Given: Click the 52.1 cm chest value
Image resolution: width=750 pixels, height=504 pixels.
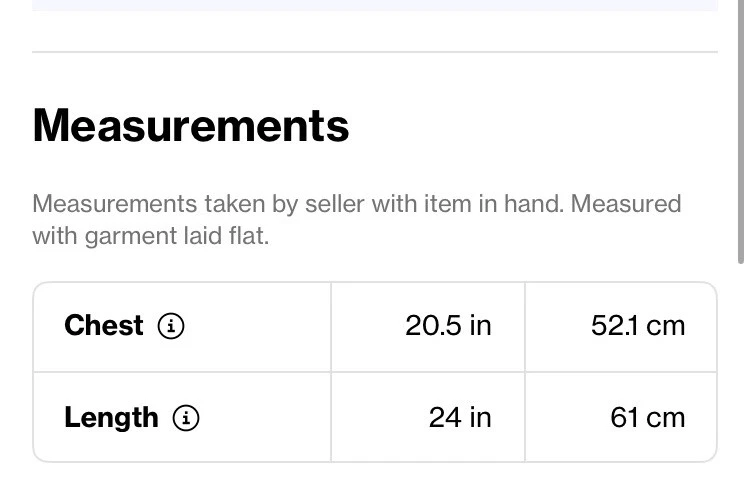Looking at the screenshot, I should tap(638, 326).
